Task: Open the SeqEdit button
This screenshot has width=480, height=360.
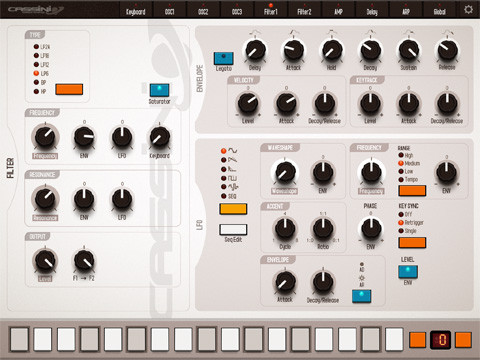Action: click(x=233, y=230)
